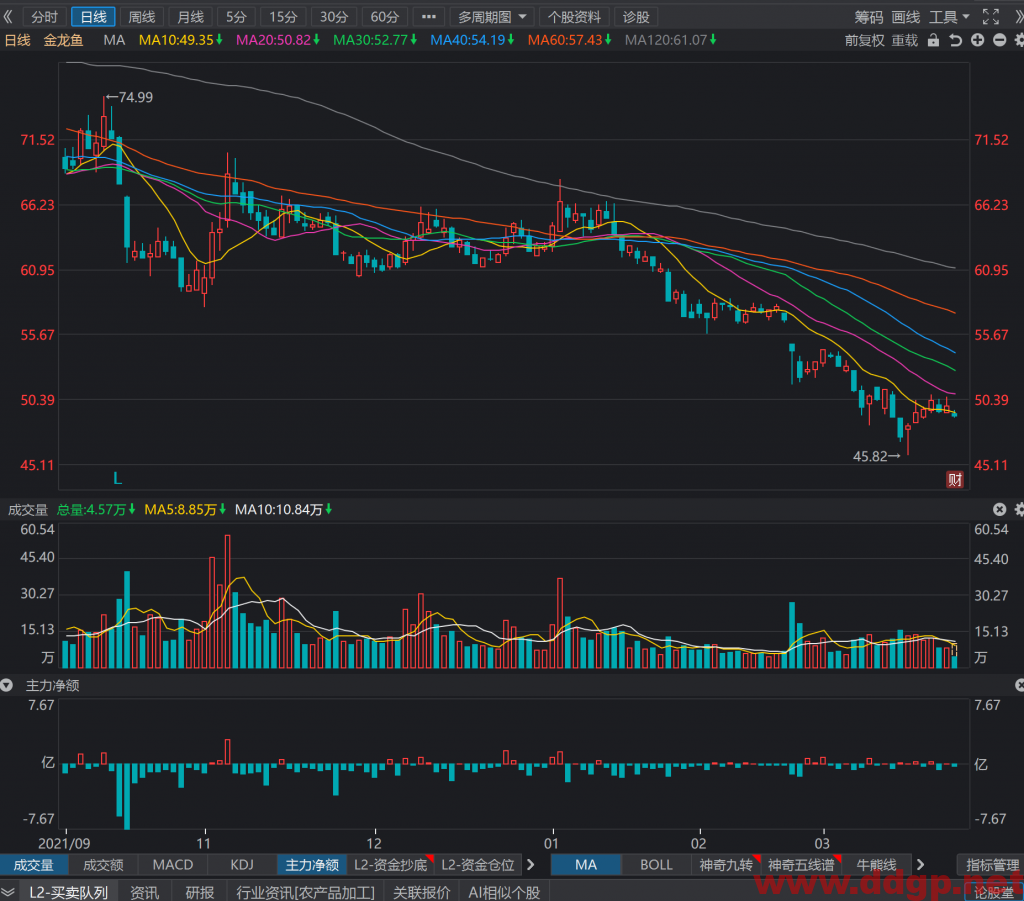Click 重载 to reload chart data
This screenshot has height=901, width=1024.
(905, 40)
